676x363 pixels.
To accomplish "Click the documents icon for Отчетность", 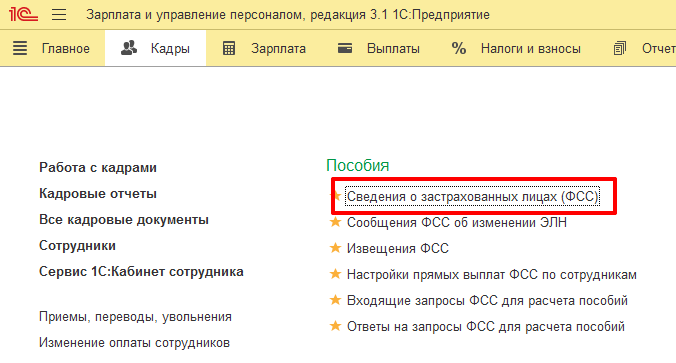I will [x=620, y=48].
